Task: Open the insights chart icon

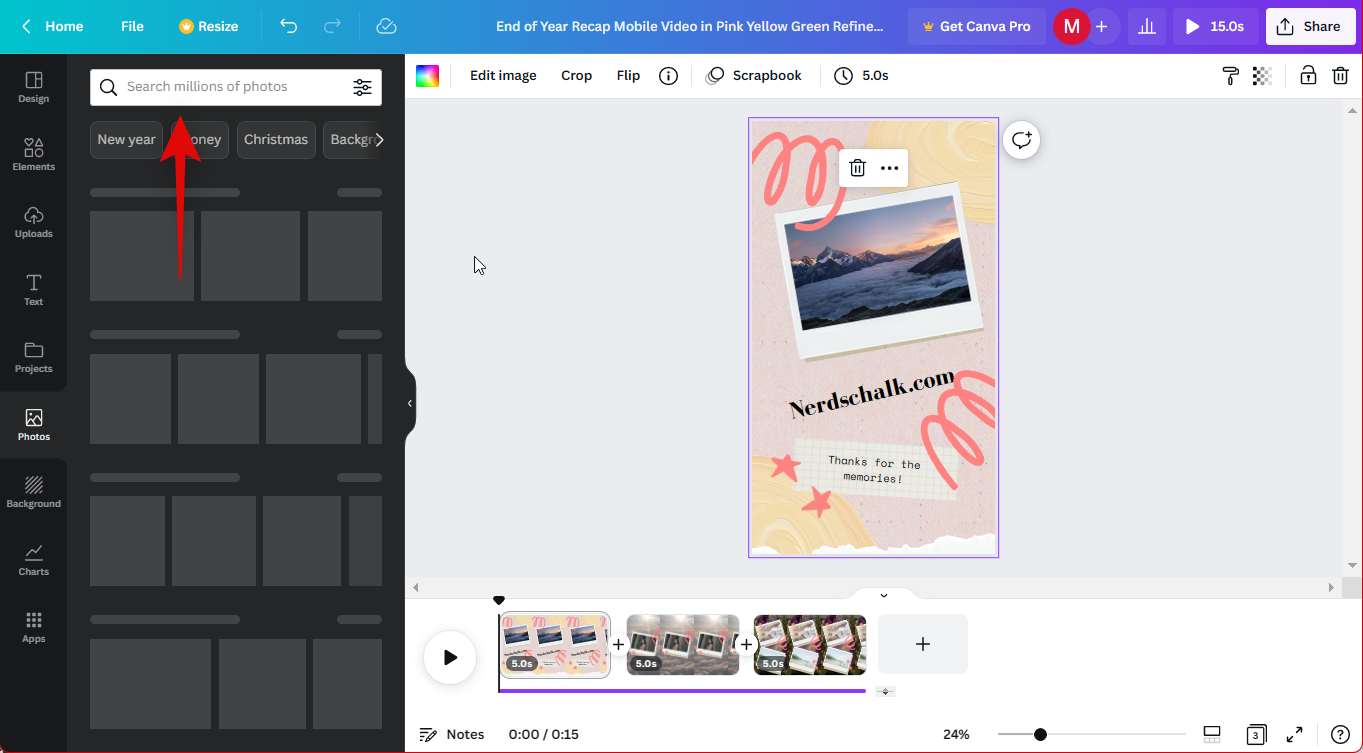Action: point(1147,26)
